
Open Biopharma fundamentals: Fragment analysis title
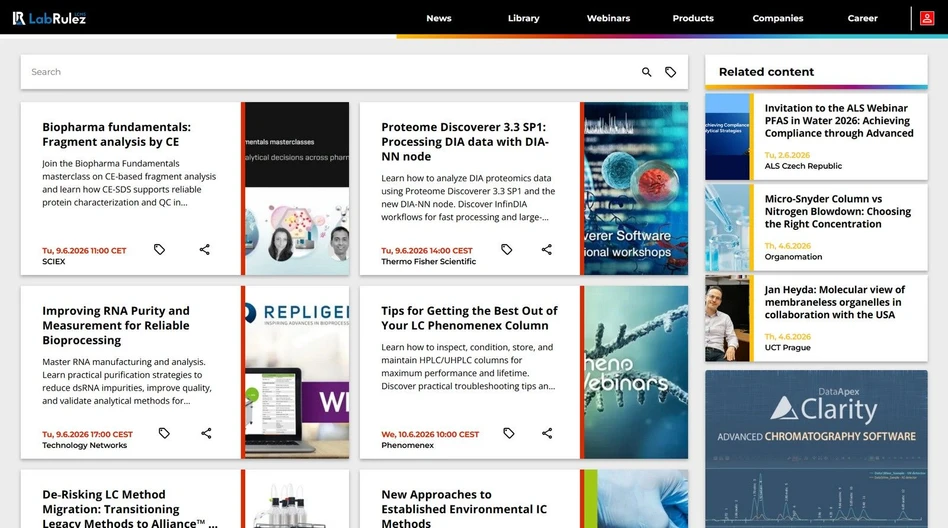(x=116, y=134)
